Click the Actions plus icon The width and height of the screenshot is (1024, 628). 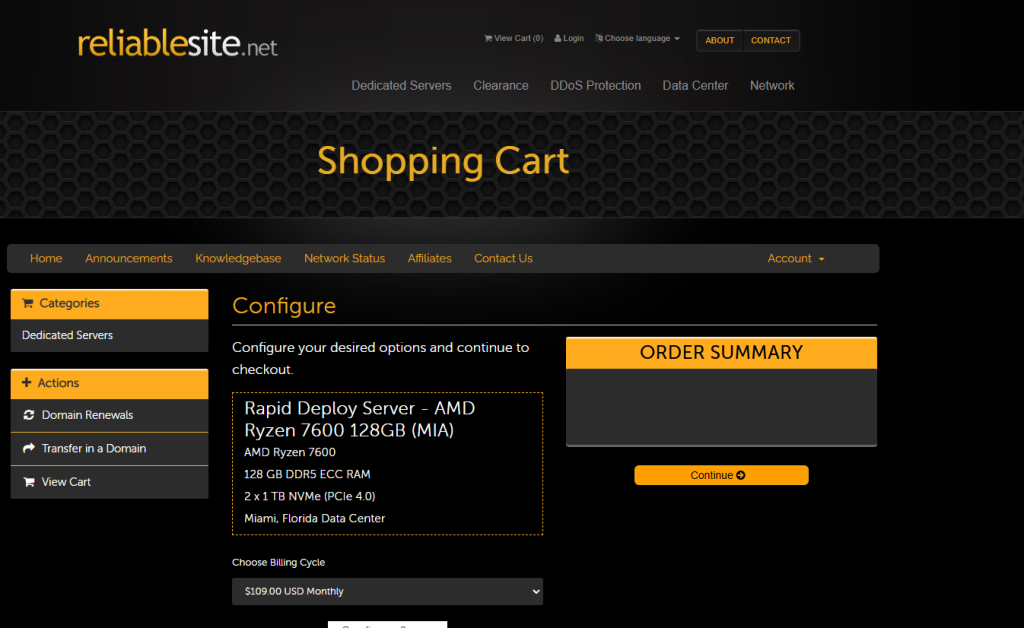(x=26, y=383)
